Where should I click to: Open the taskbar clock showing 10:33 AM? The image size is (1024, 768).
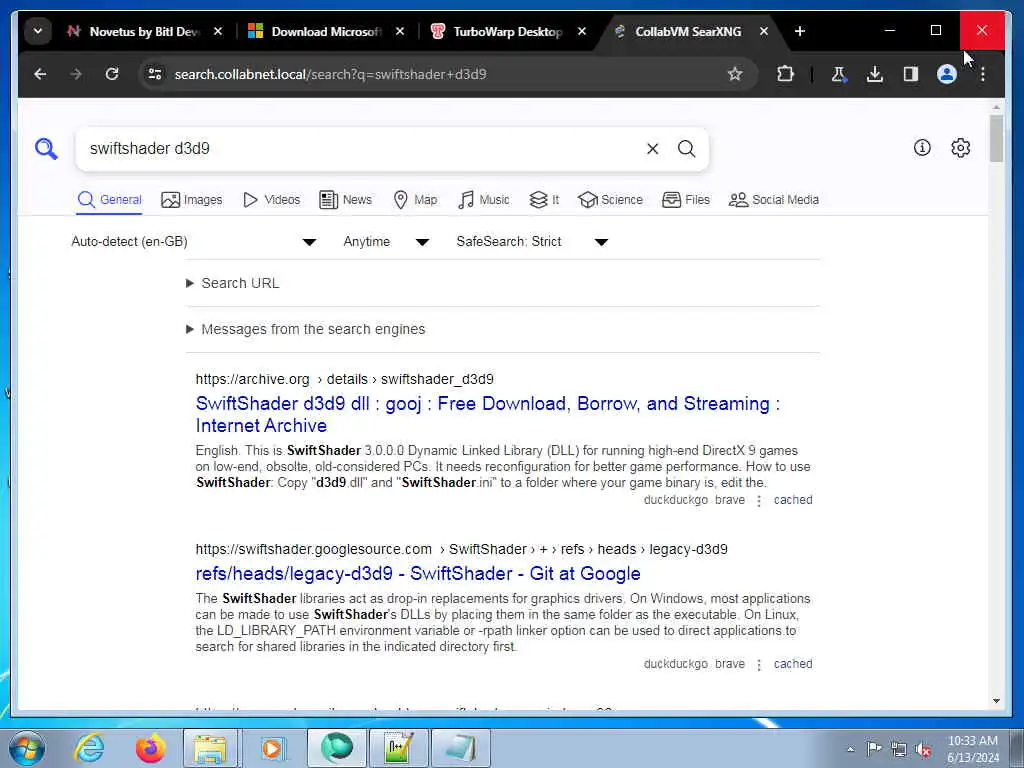point(972,748)
